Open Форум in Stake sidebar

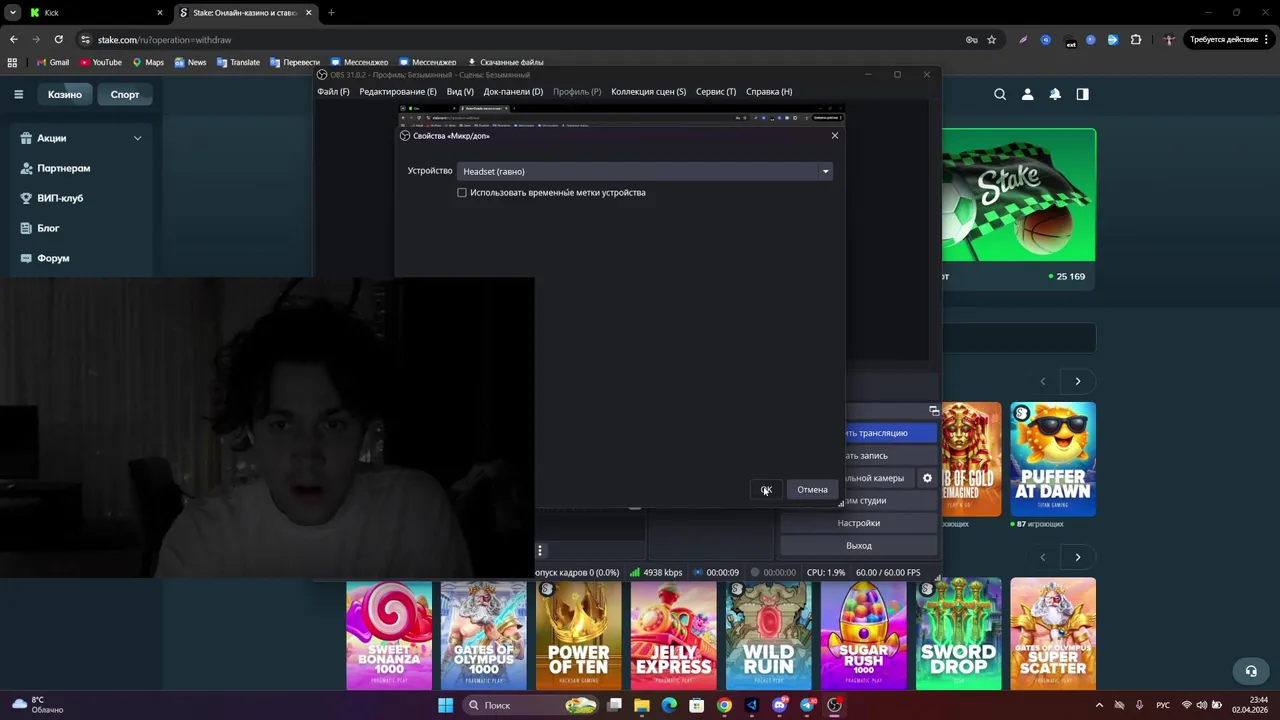pos(53,258)
